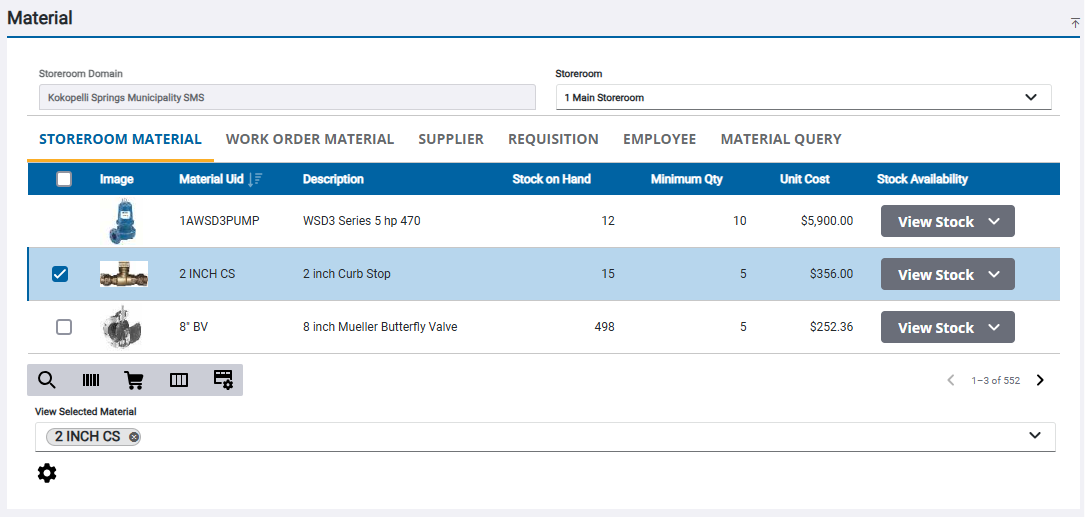
Task: Open the search magnifier tool
Action: point(46,380)
